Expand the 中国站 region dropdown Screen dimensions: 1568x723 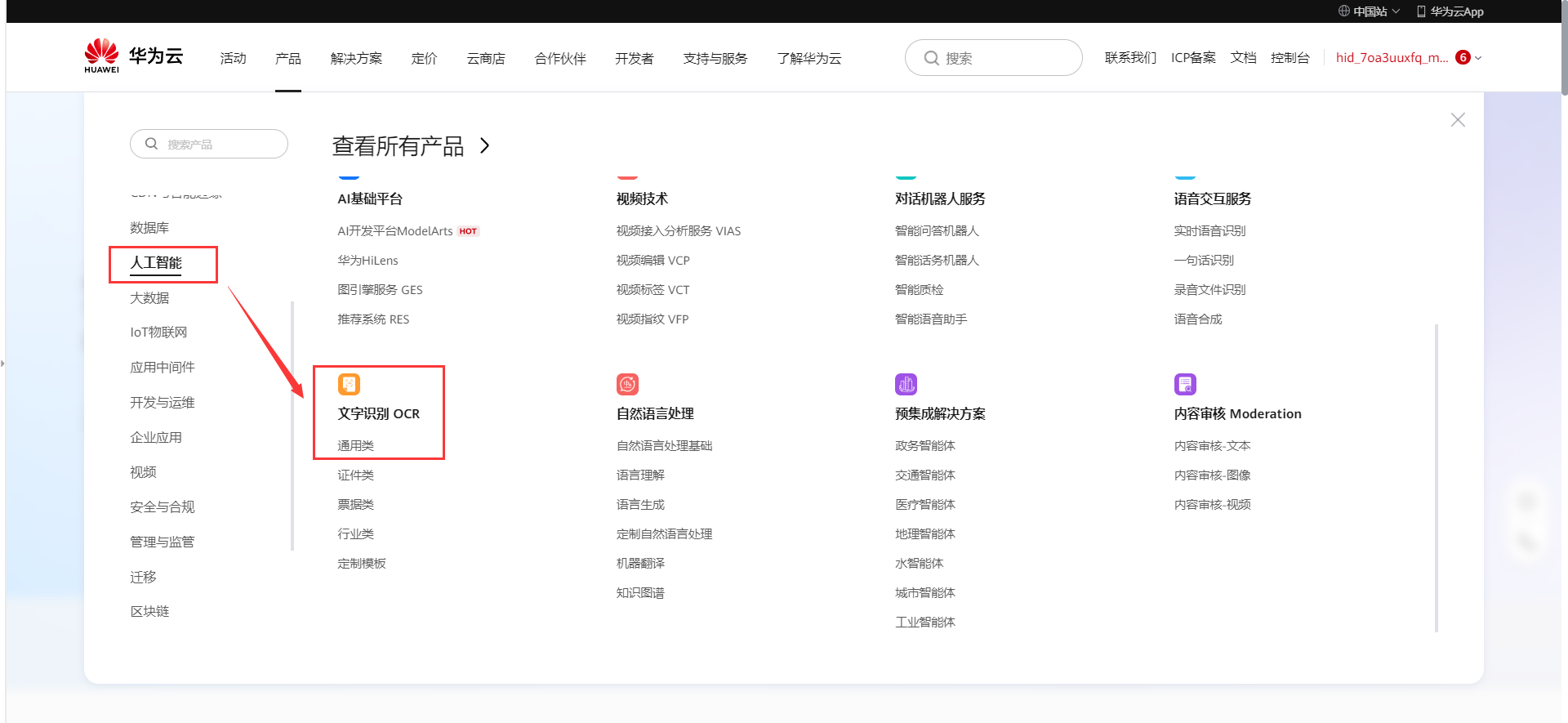pyautogui.click(x=1396, y=11)
